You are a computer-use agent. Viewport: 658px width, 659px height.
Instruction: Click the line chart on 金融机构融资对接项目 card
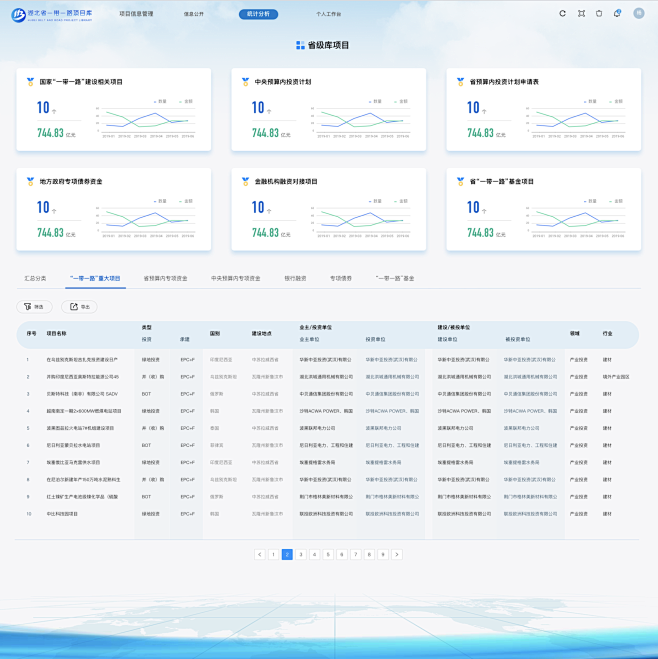pyautogui.click(x=361, y=222)
